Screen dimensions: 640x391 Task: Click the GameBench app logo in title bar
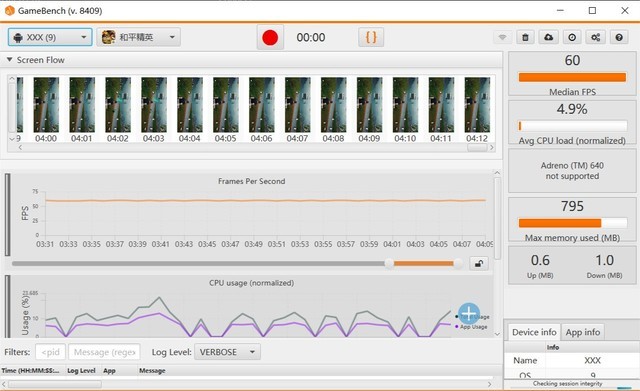9,11
